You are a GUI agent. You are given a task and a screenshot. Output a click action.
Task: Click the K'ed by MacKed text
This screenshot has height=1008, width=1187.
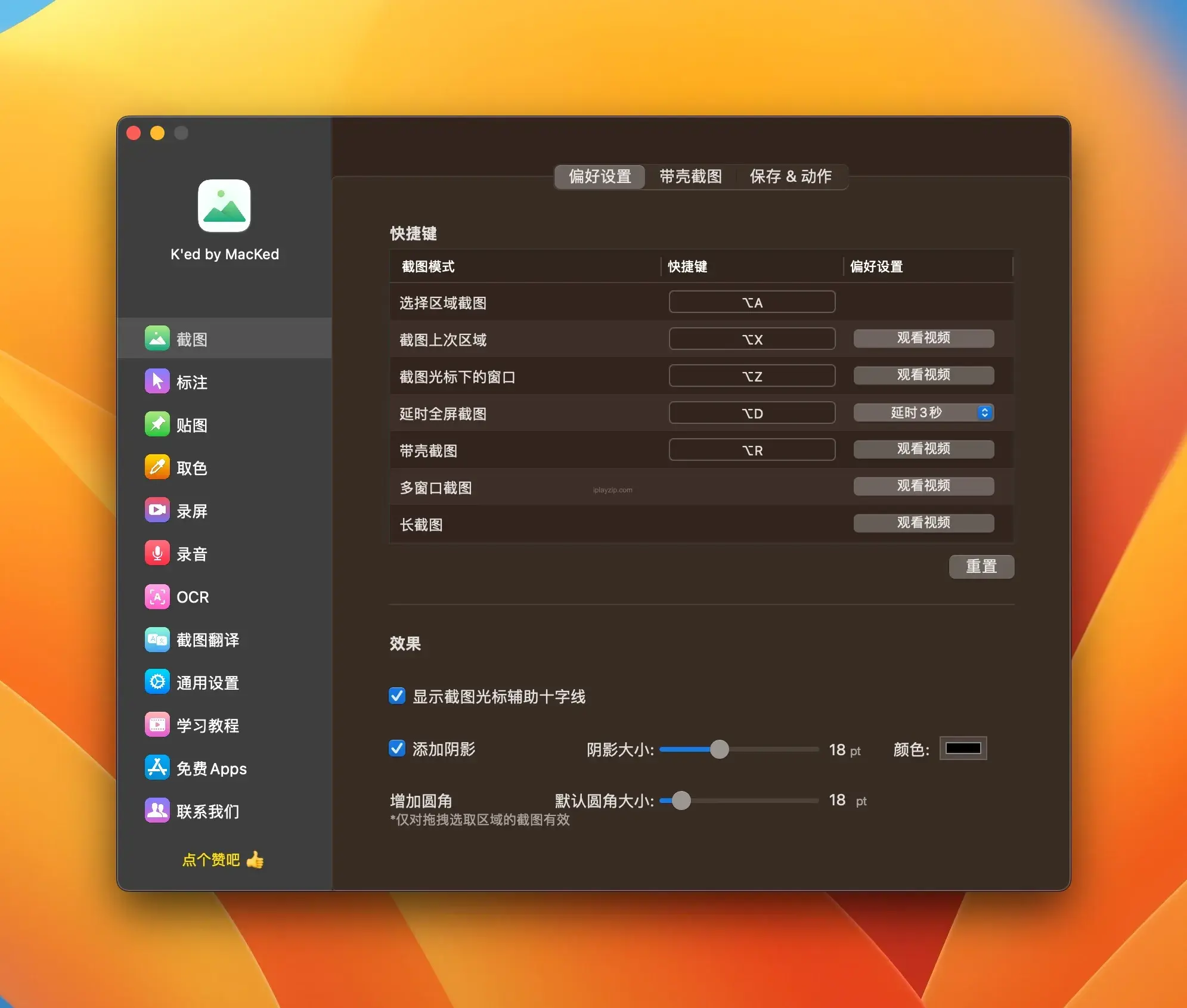pyautogui.click(x=225, y=255)
